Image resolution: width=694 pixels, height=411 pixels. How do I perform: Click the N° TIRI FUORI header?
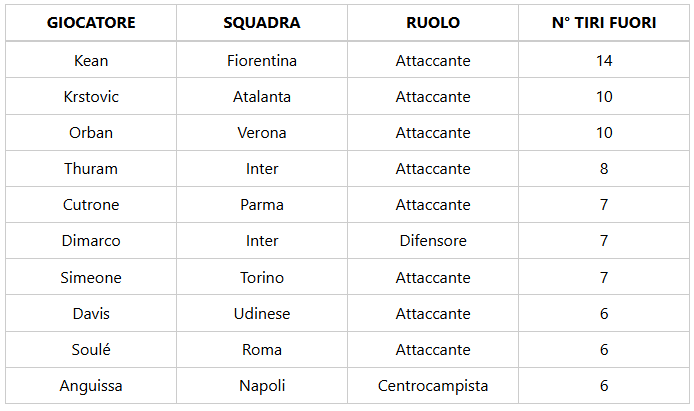[604, 23]
